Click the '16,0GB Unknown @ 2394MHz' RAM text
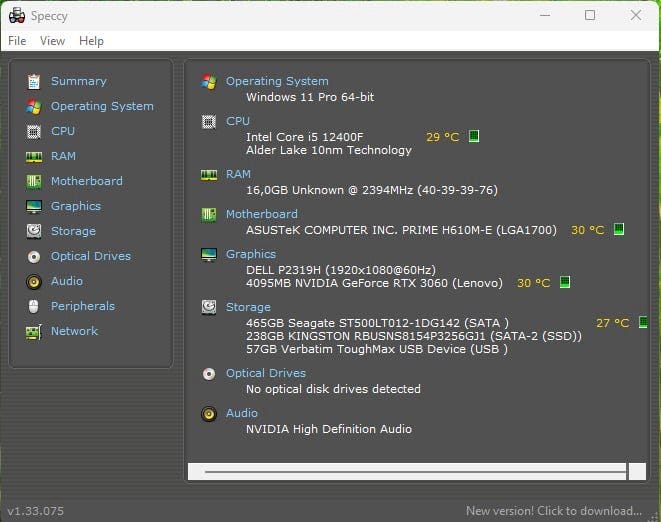The image size is (661, 522). pos(329,190)
